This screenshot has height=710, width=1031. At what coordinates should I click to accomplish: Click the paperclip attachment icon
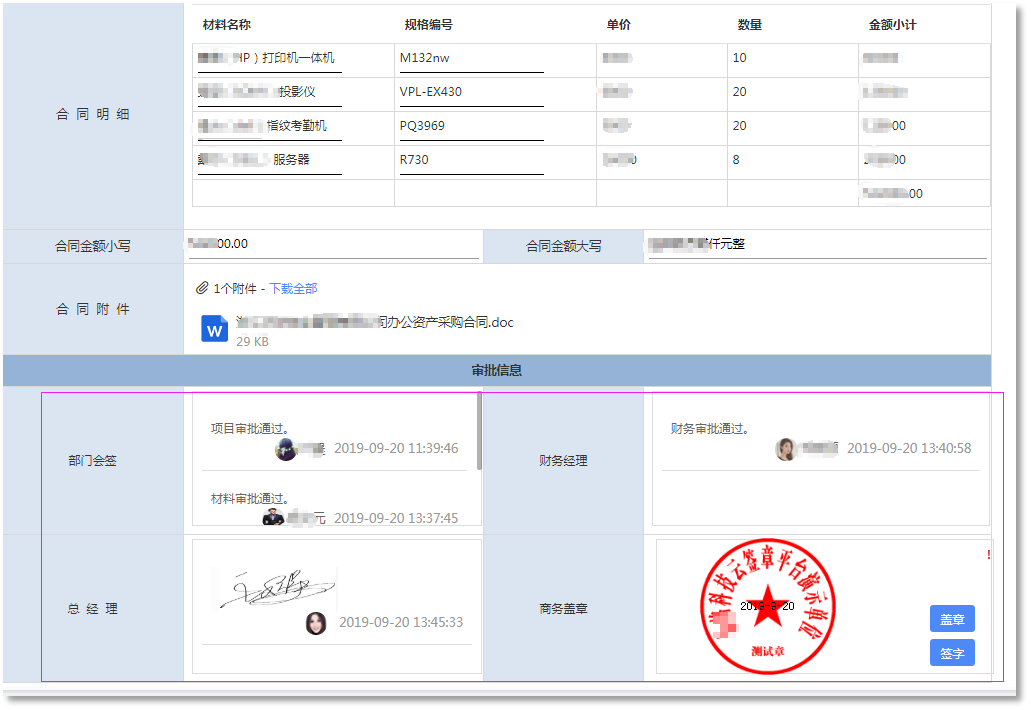tap(202, 289)
